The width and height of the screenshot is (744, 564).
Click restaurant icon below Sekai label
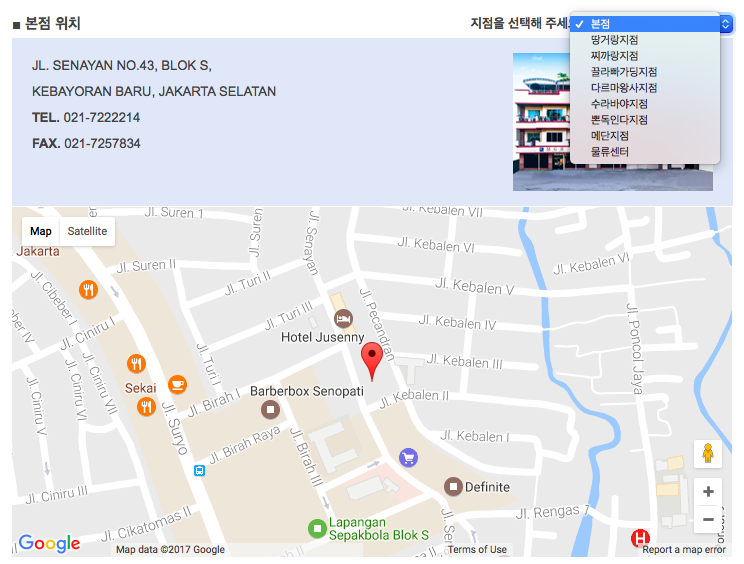tap(146, 407)
